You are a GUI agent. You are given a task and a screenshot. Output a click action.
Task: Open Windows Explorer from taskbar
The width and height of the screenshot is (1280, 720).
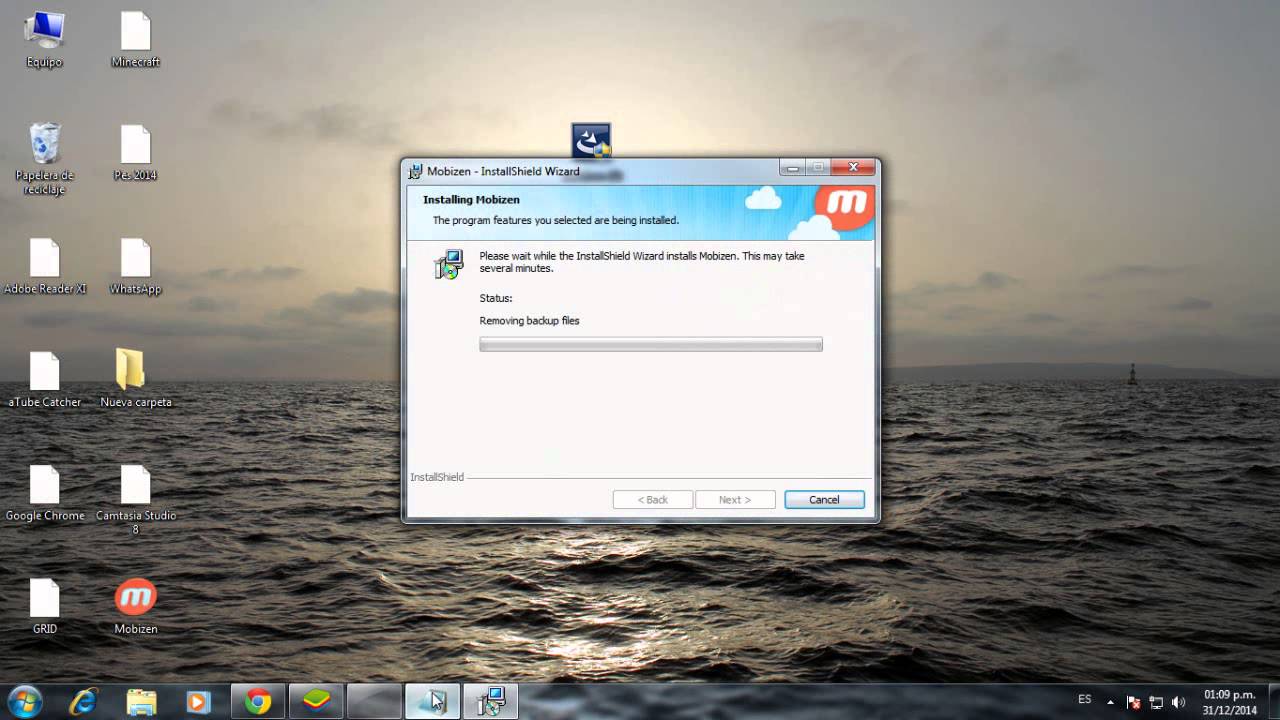(x=141, y=702)
